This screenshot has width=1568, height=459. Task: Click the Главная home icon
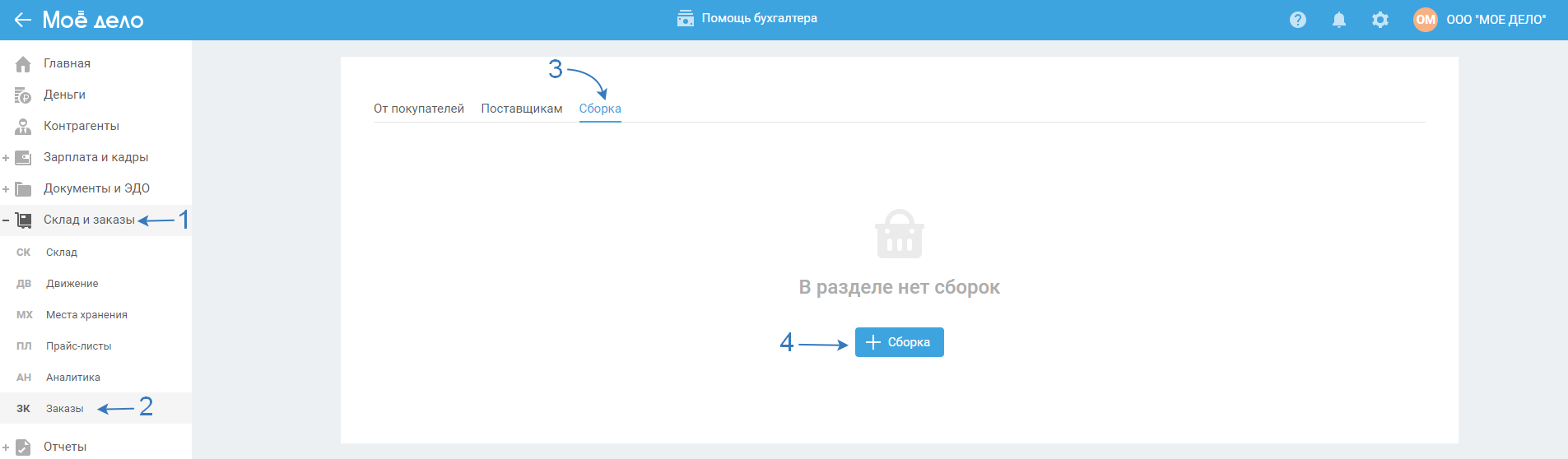pyautogui.click(x=23, y=64)
